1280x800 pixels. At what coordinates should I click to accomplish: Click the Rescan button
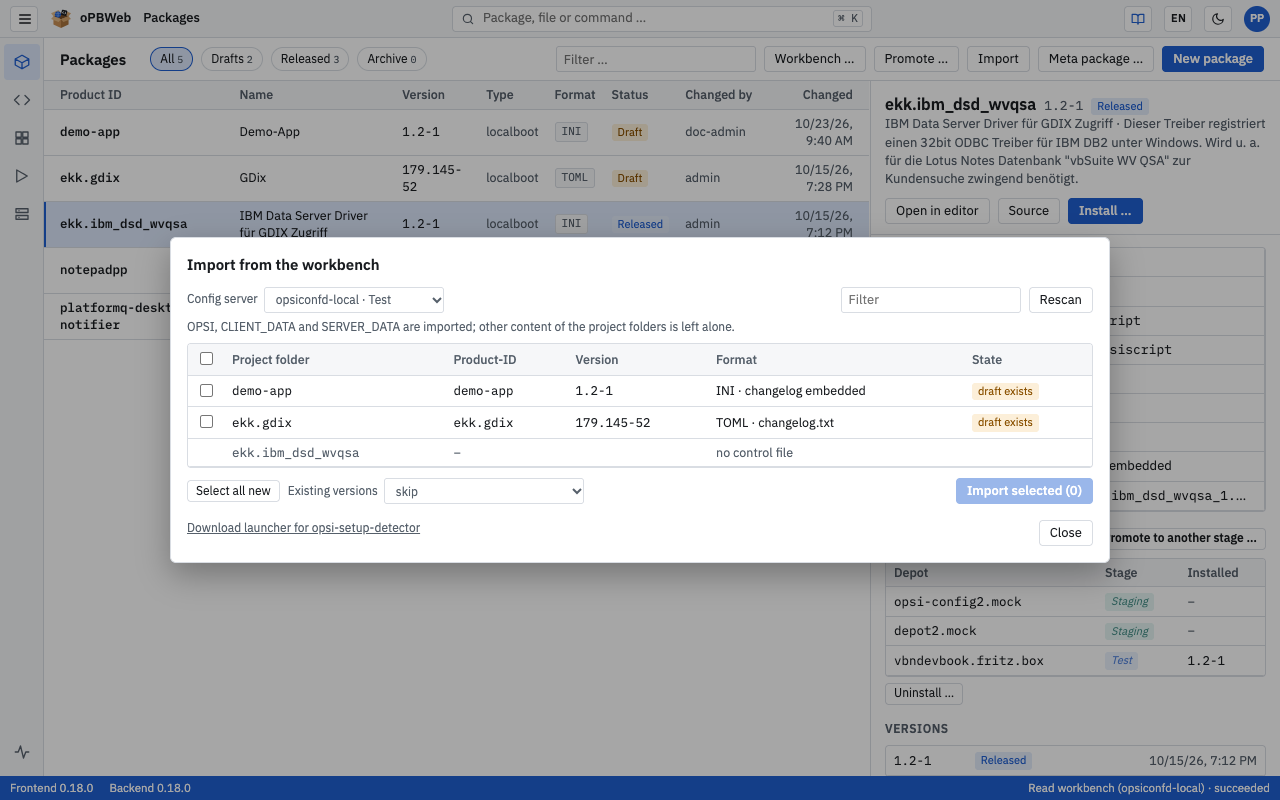click(x=1061, y=300)
